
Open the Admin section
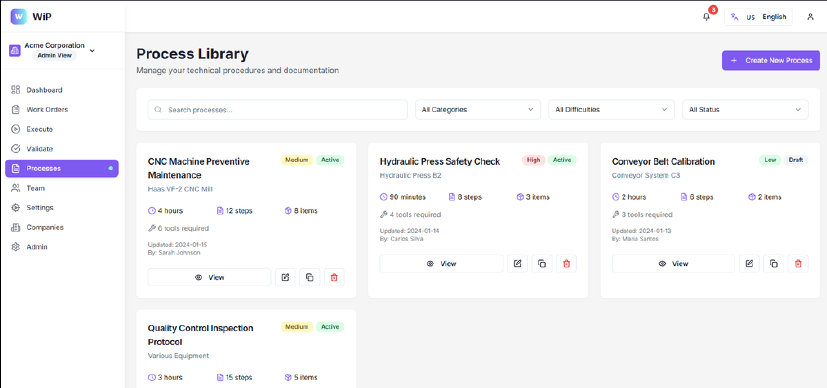[62, 247]
